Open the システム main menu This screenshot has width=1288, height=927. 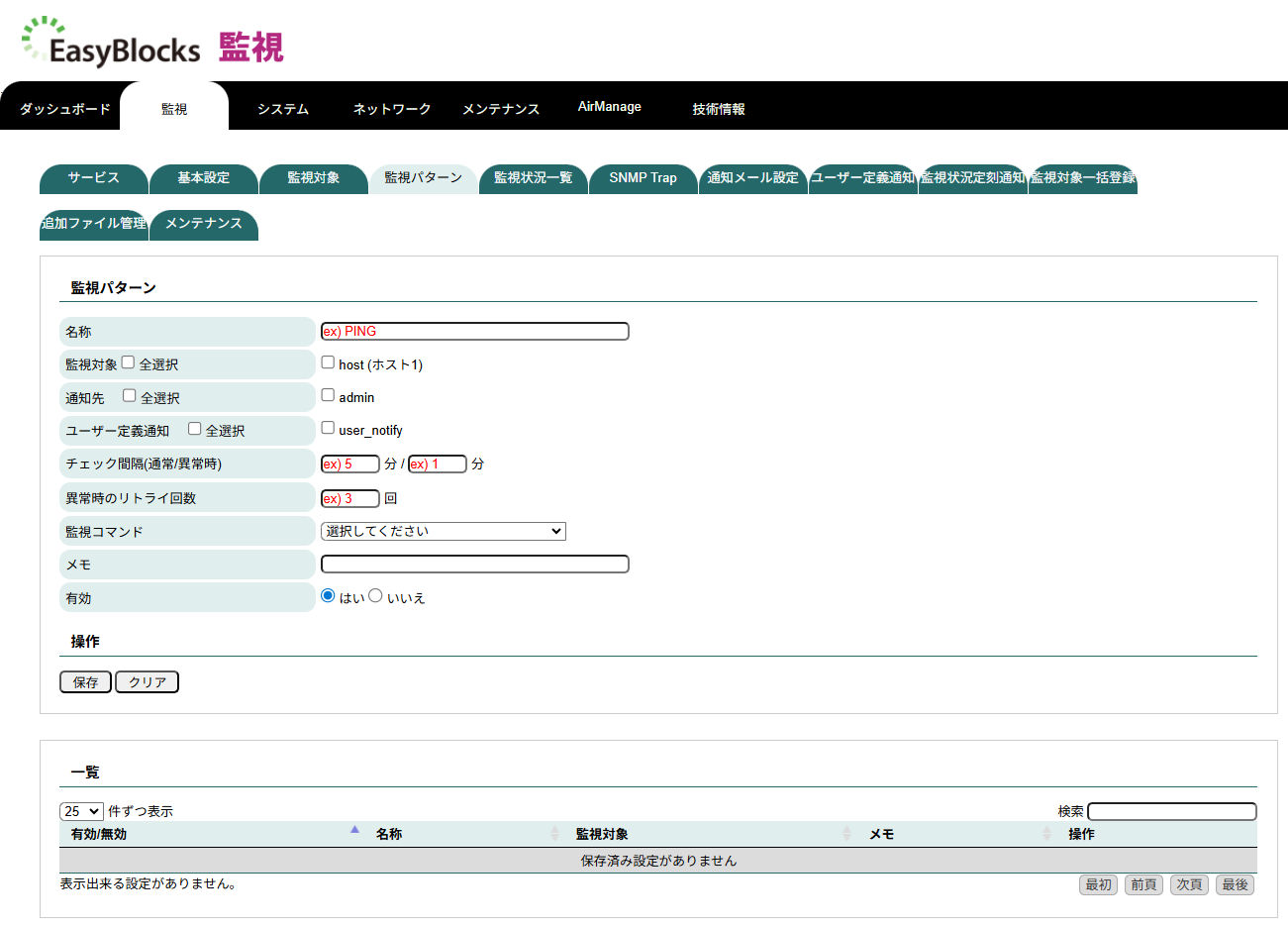coord(283,109)
